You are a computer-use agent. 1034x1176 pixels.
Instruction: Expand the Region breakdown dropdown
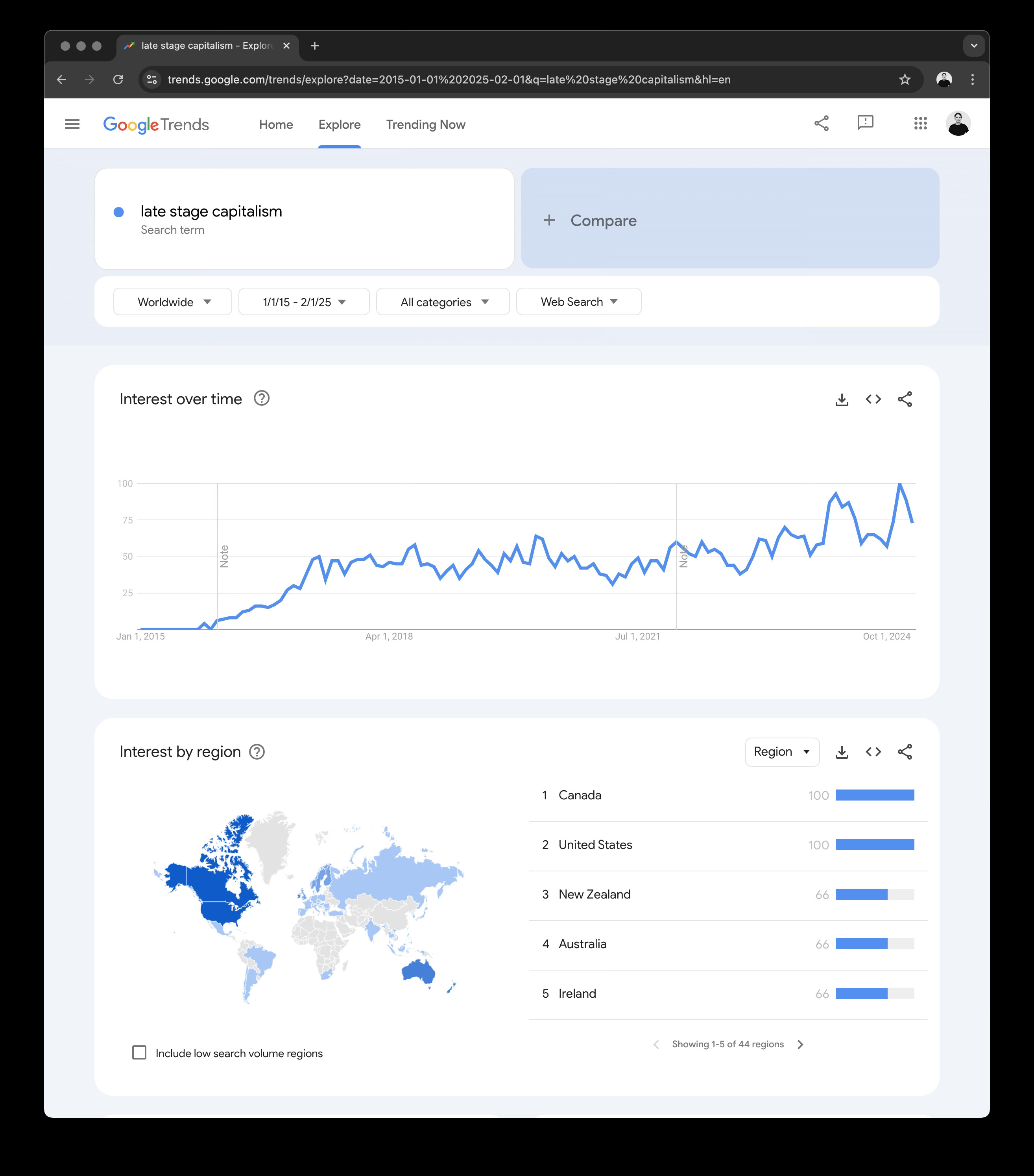point(781,752)
